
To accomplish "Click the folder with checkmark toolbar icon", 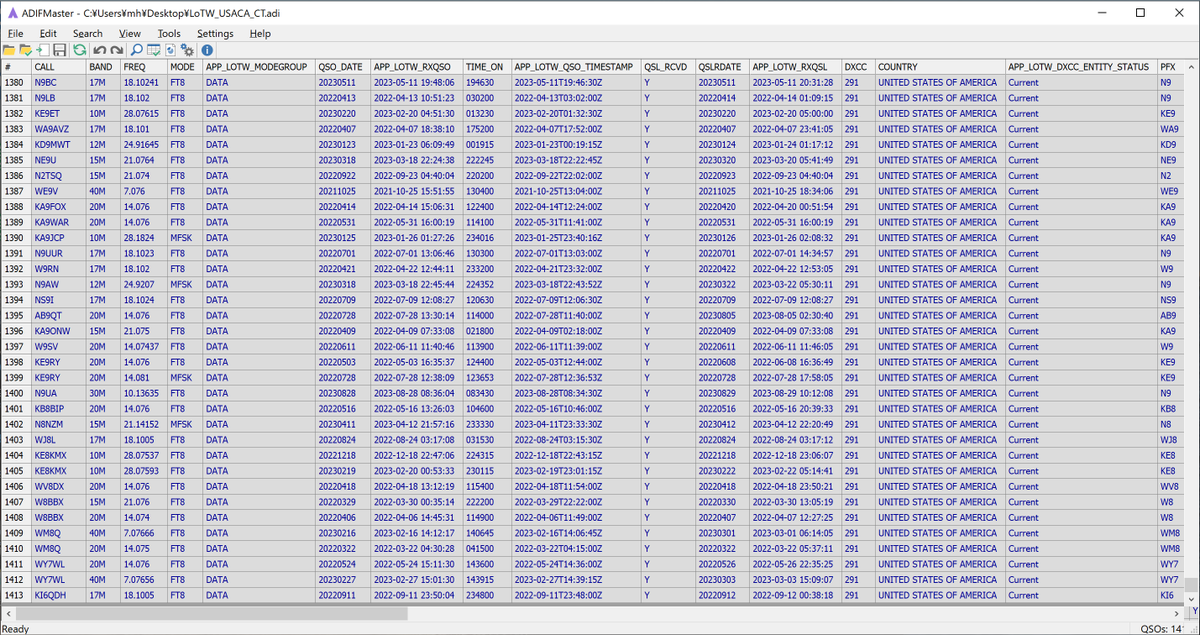I will point(25,49).
